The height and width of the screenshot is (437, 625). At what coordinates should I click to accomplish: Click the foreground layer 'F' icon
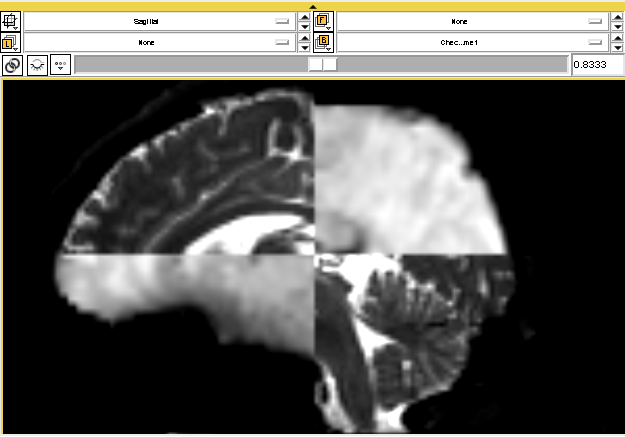[323, 20]
